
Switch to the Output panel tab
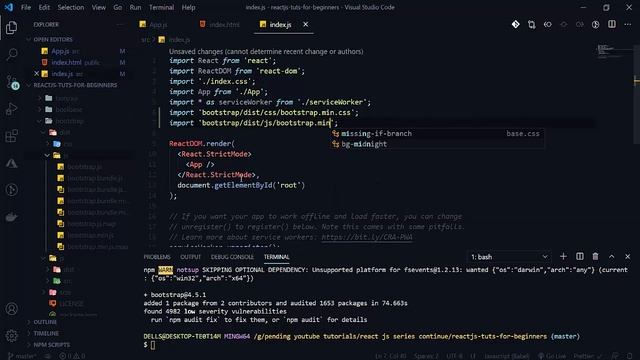191,257
